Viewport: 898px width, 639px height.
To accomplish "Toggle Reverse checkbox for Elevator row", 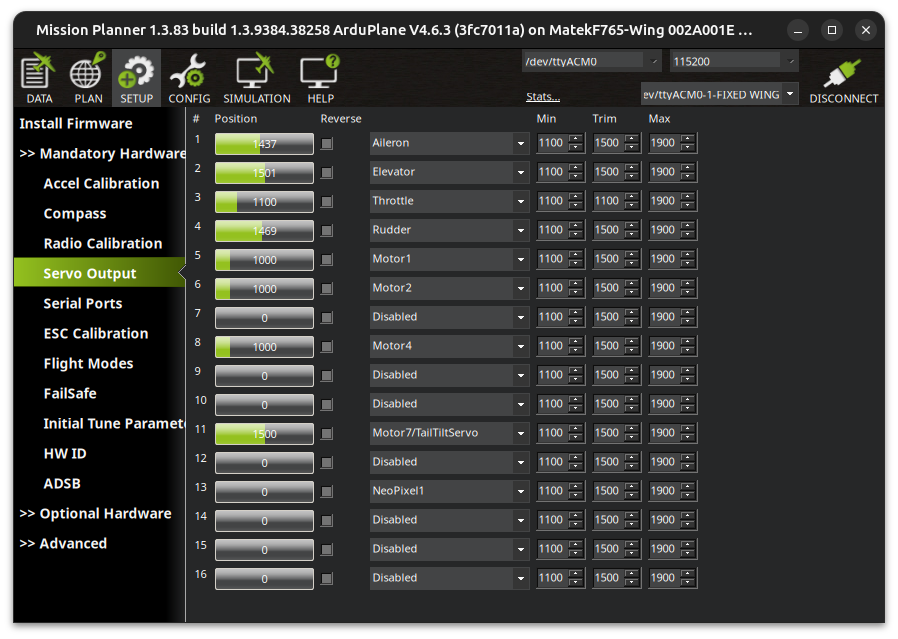I will [x=326, y=172].
